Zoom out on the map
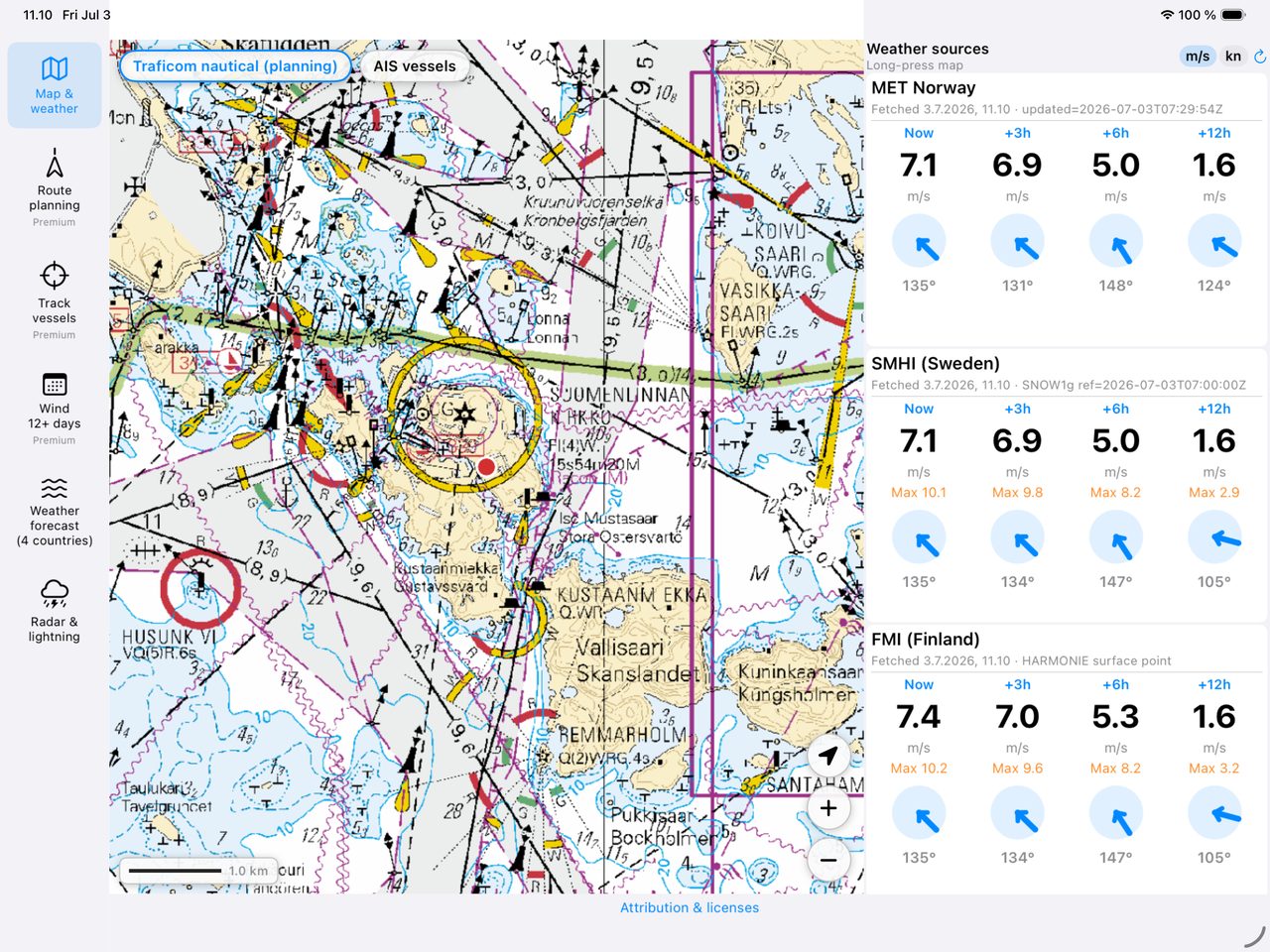 (x=828, y=860)
